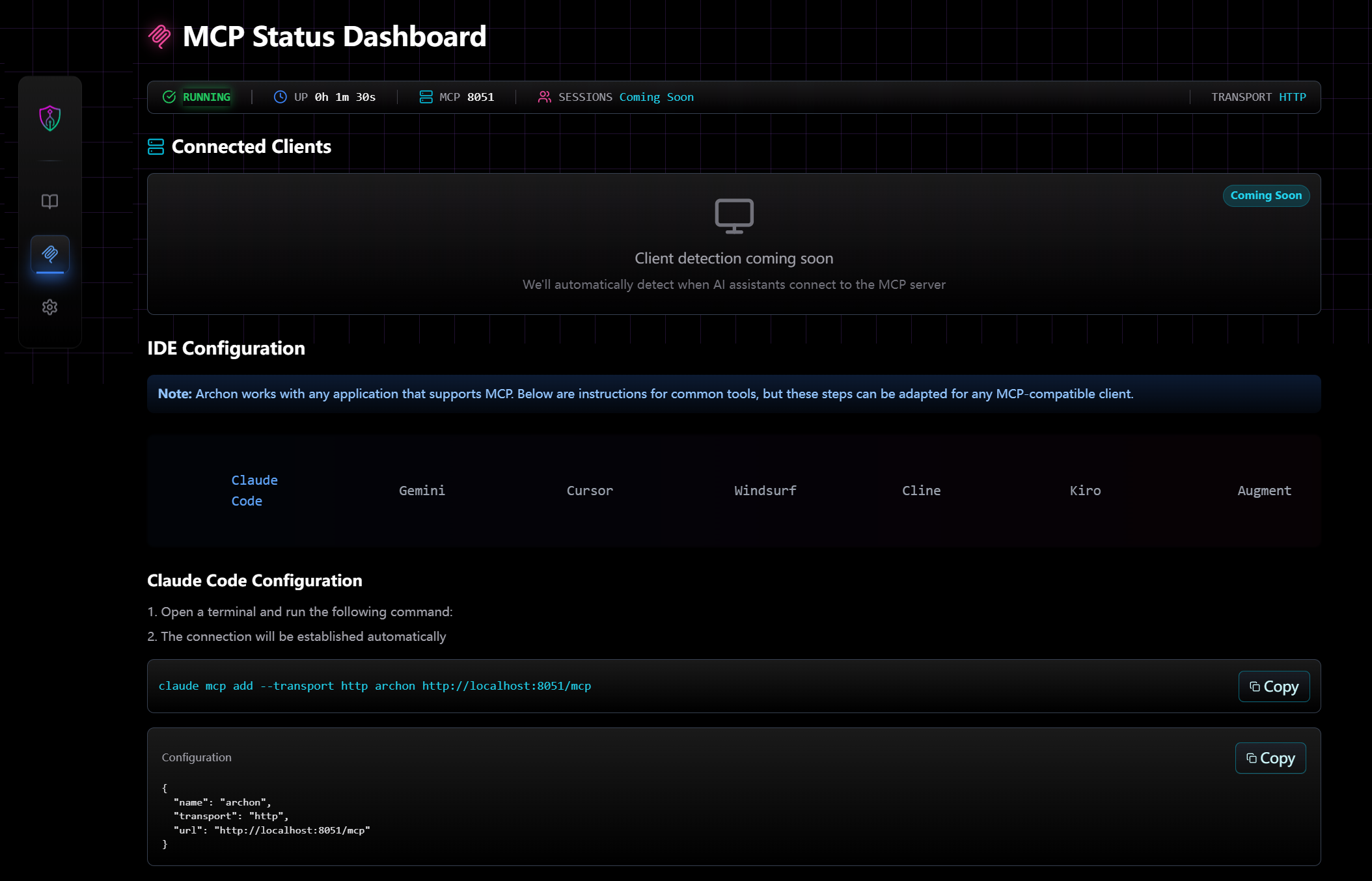The width and height of the screenshot is (1372, 881).
Task: Click the monitor icon in clients panel
Action: (734, 216)
